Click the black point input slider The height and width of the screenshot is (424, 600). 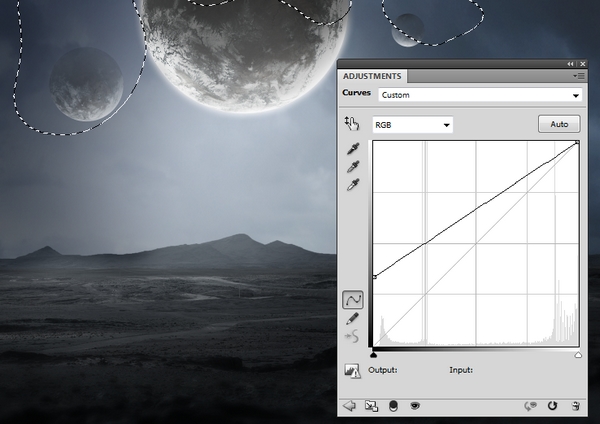[x=374, y=354]
